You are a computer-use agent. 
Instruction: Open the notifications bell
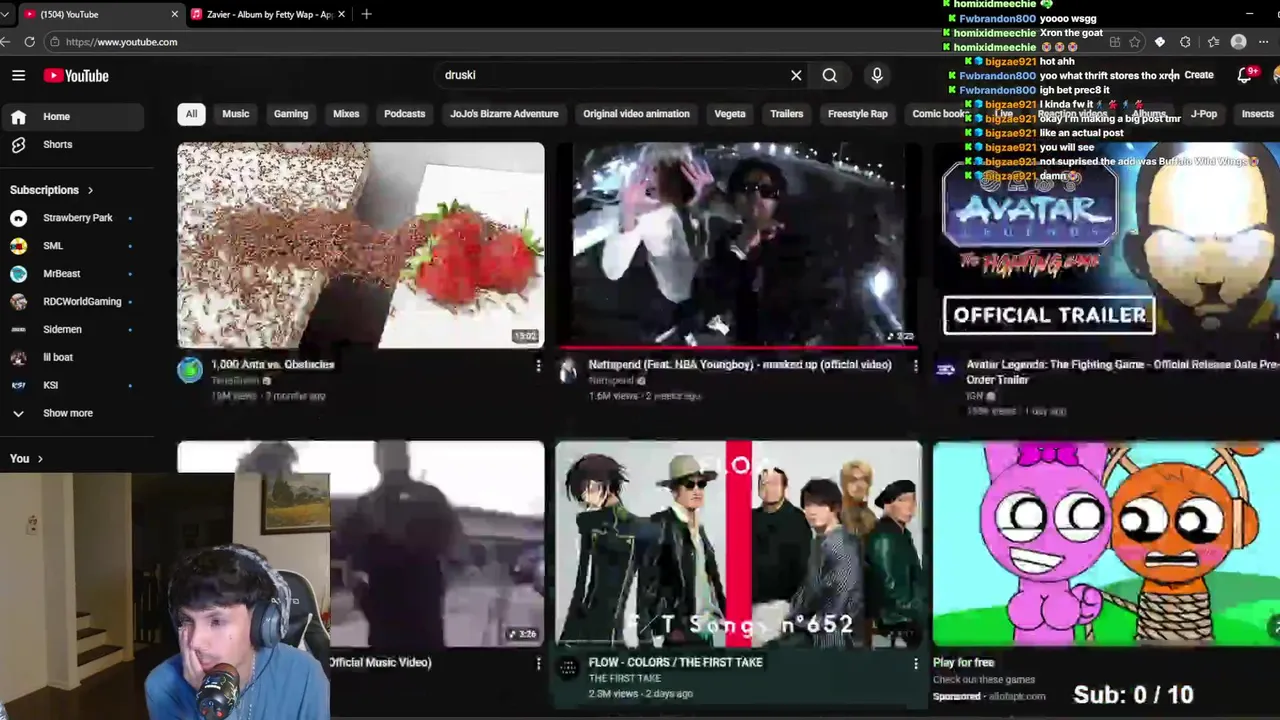[x=1245, y=75]
